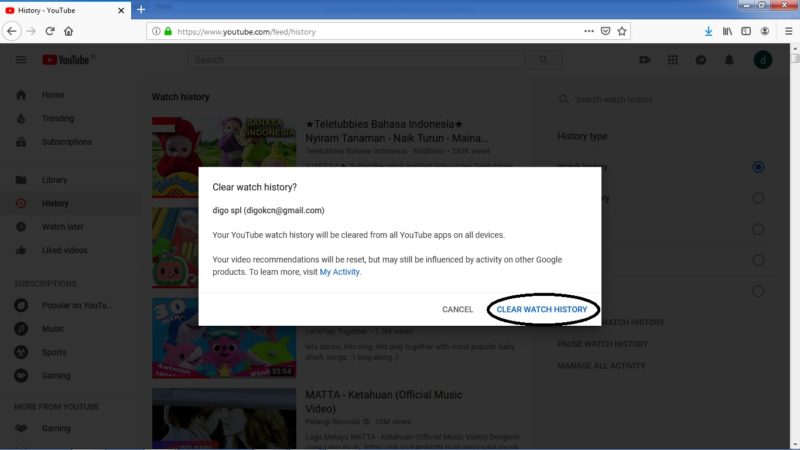Open notifications bell
800x450 pixels.
click(x=729, y=60)
